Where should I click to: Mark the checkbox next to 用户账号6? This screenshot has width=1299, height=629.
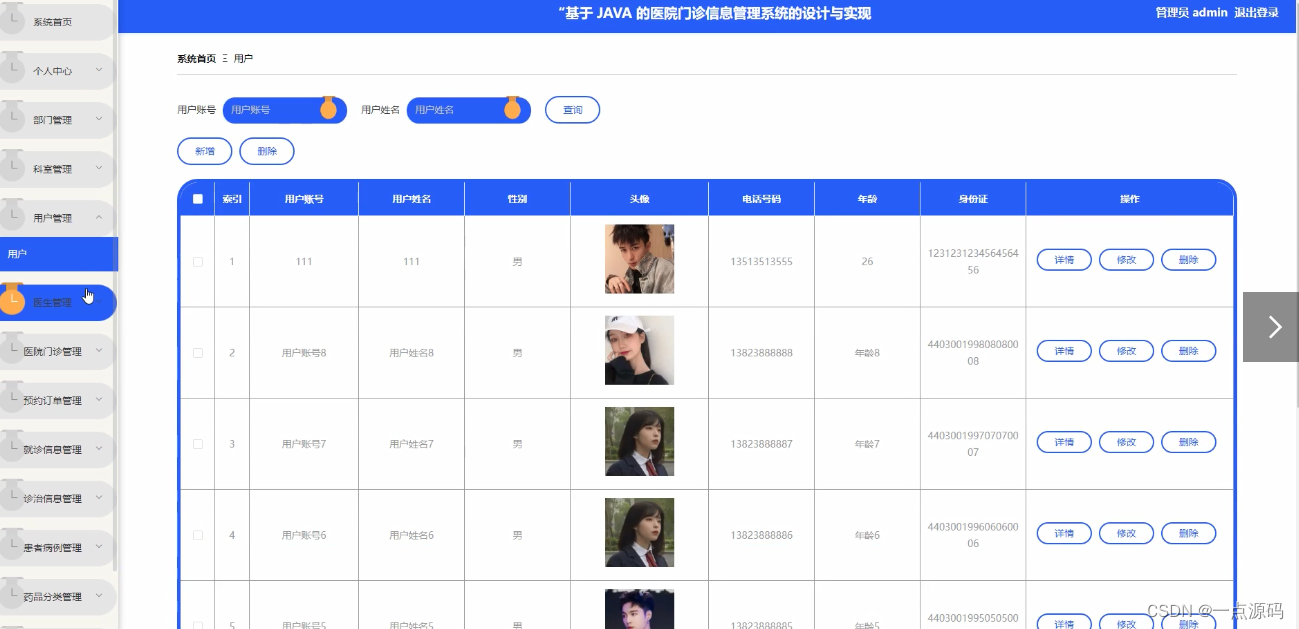point(197,535)
